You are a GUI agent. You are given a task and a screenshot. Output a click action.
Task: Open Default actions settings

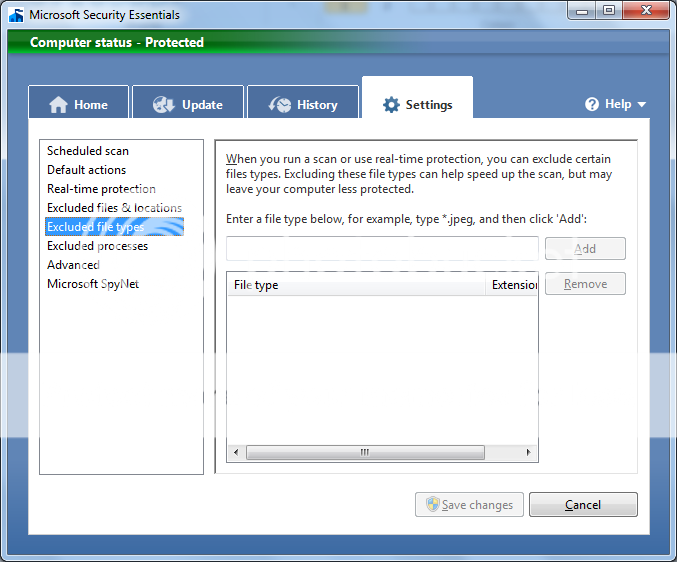[86, 170]
